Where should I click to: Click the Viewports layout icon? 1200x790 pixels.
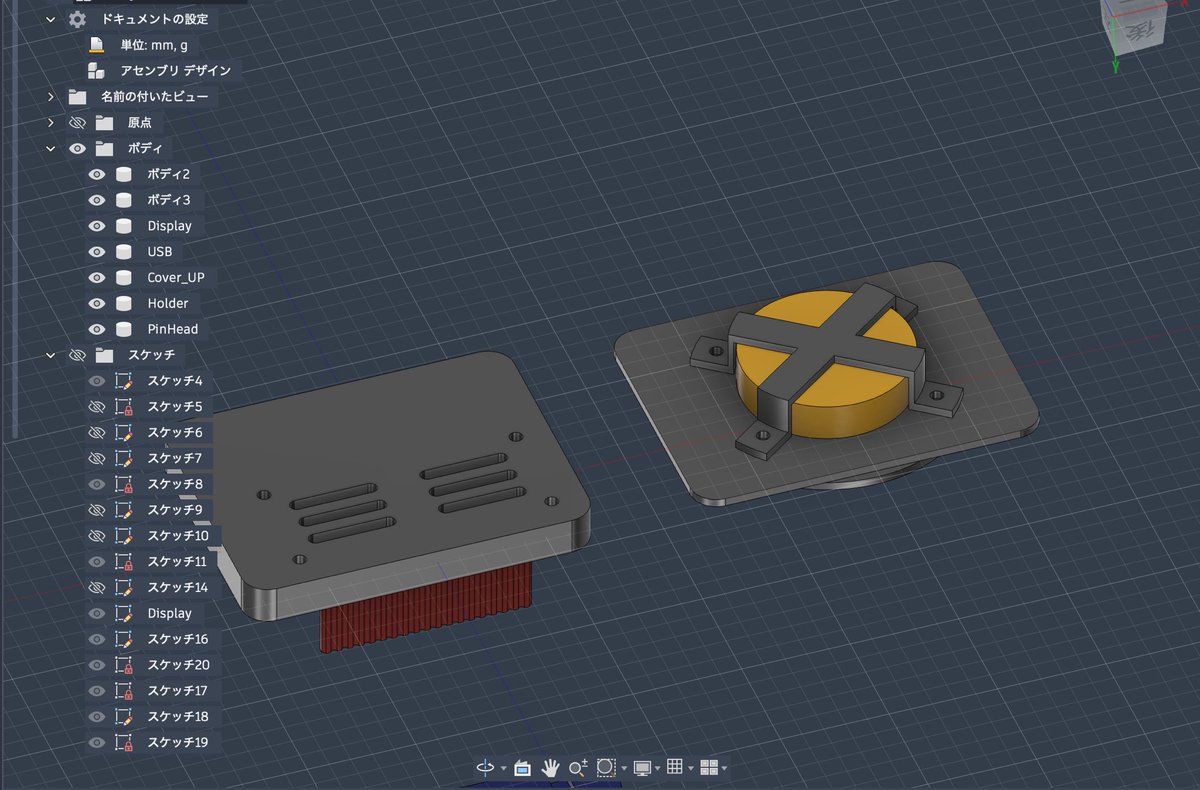coord(709,767)
